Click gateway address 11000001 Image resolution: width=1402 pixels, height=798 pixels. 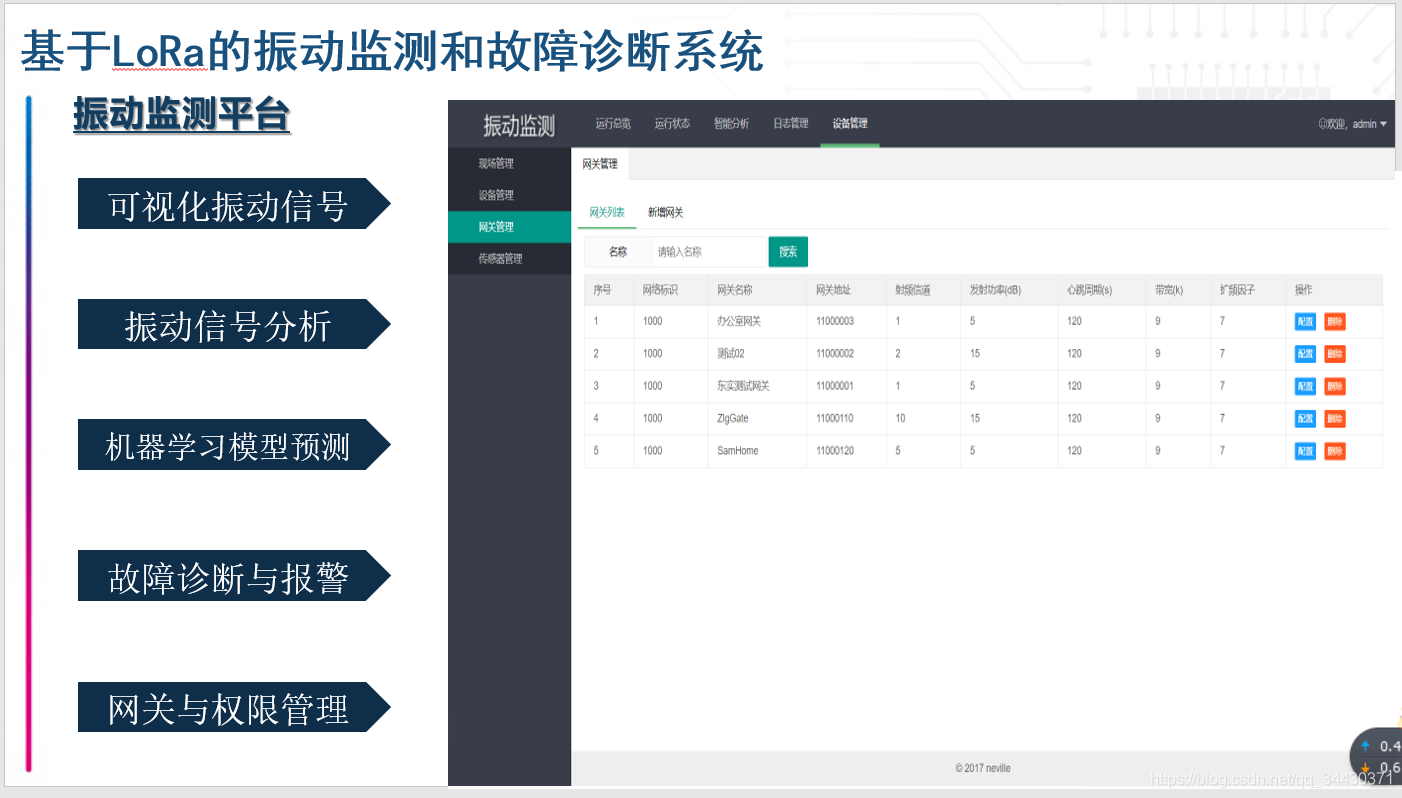(x=835, y=386)
